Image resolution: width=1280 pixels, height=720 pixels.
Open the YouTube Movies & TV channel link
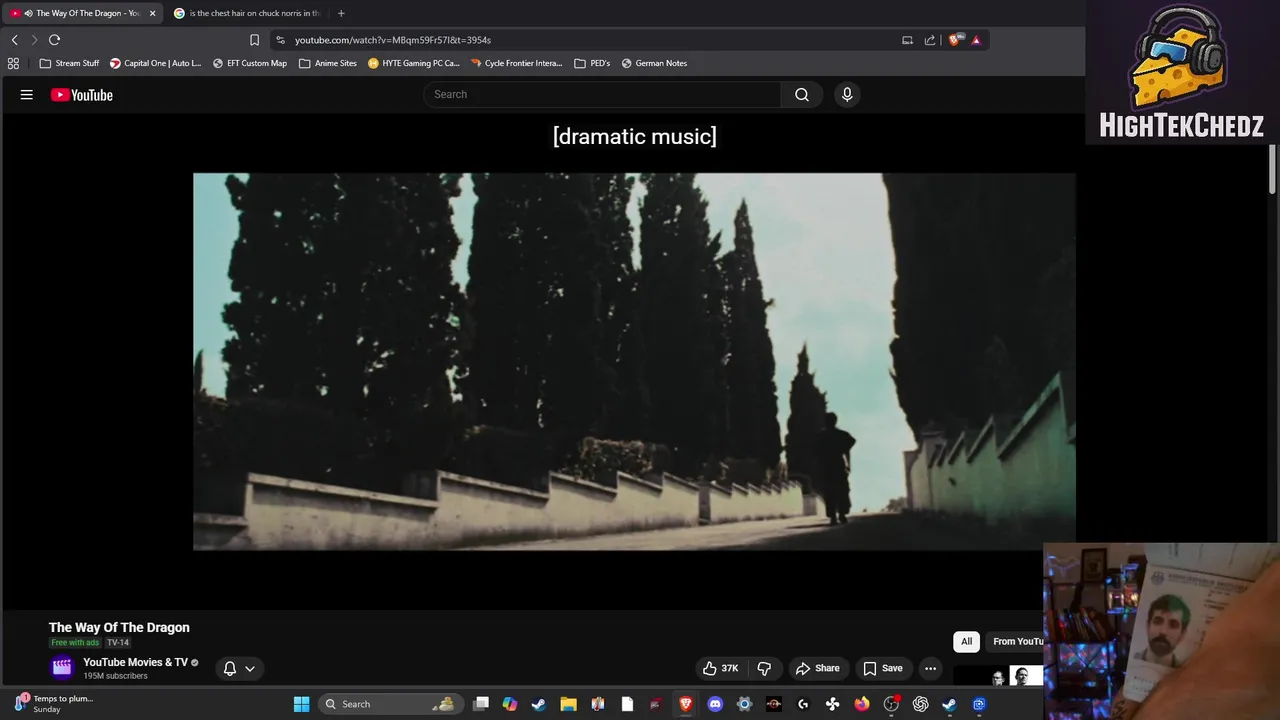point(135,662)
